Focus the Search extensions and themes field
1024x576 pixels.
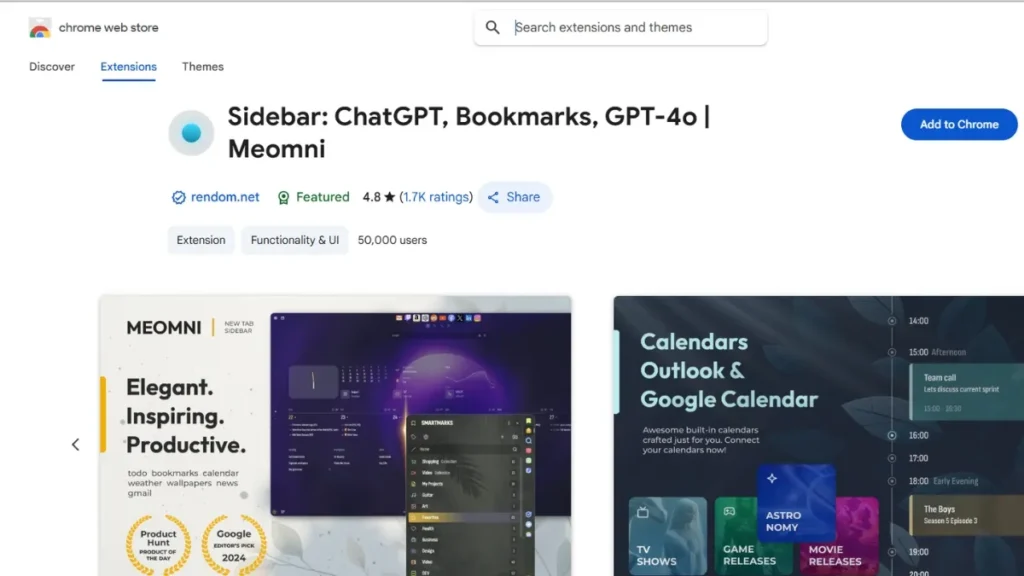620,27
